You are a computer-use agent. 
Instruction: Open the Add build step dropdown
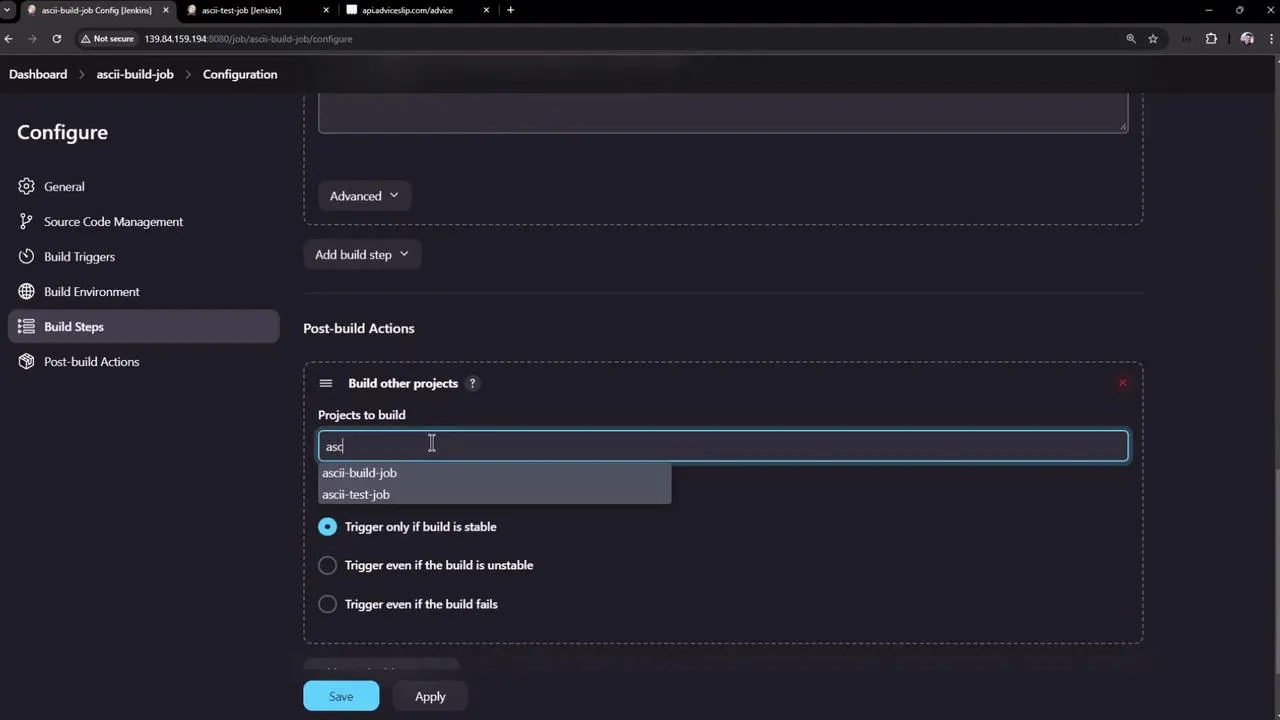click(x=361, y=254)
